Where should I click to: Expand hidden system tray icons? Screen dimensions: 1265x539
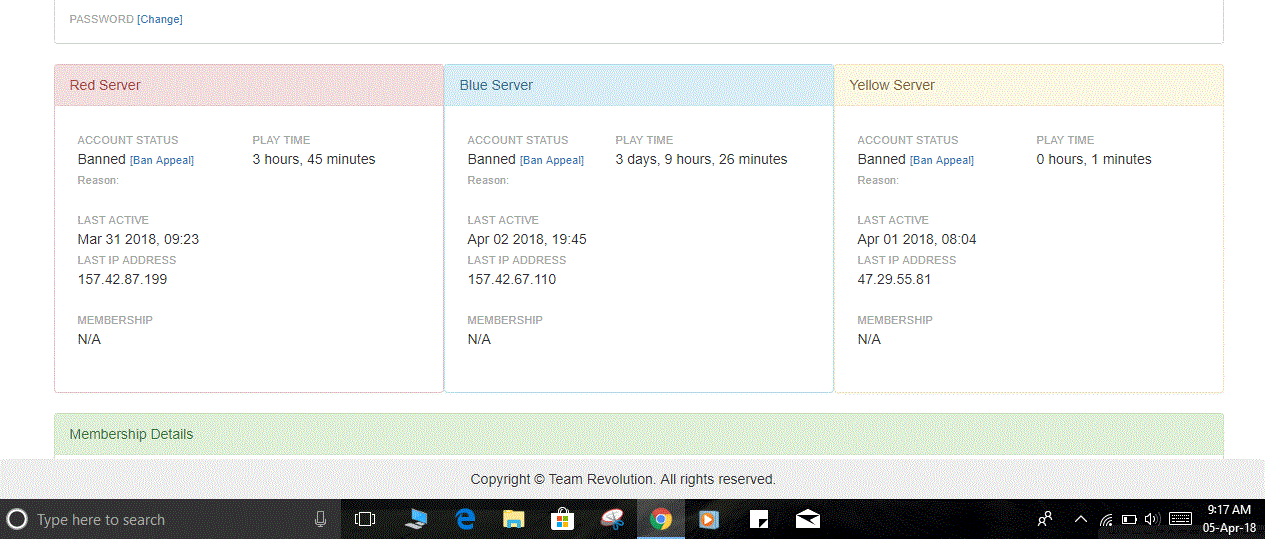tap(1080, 519)
